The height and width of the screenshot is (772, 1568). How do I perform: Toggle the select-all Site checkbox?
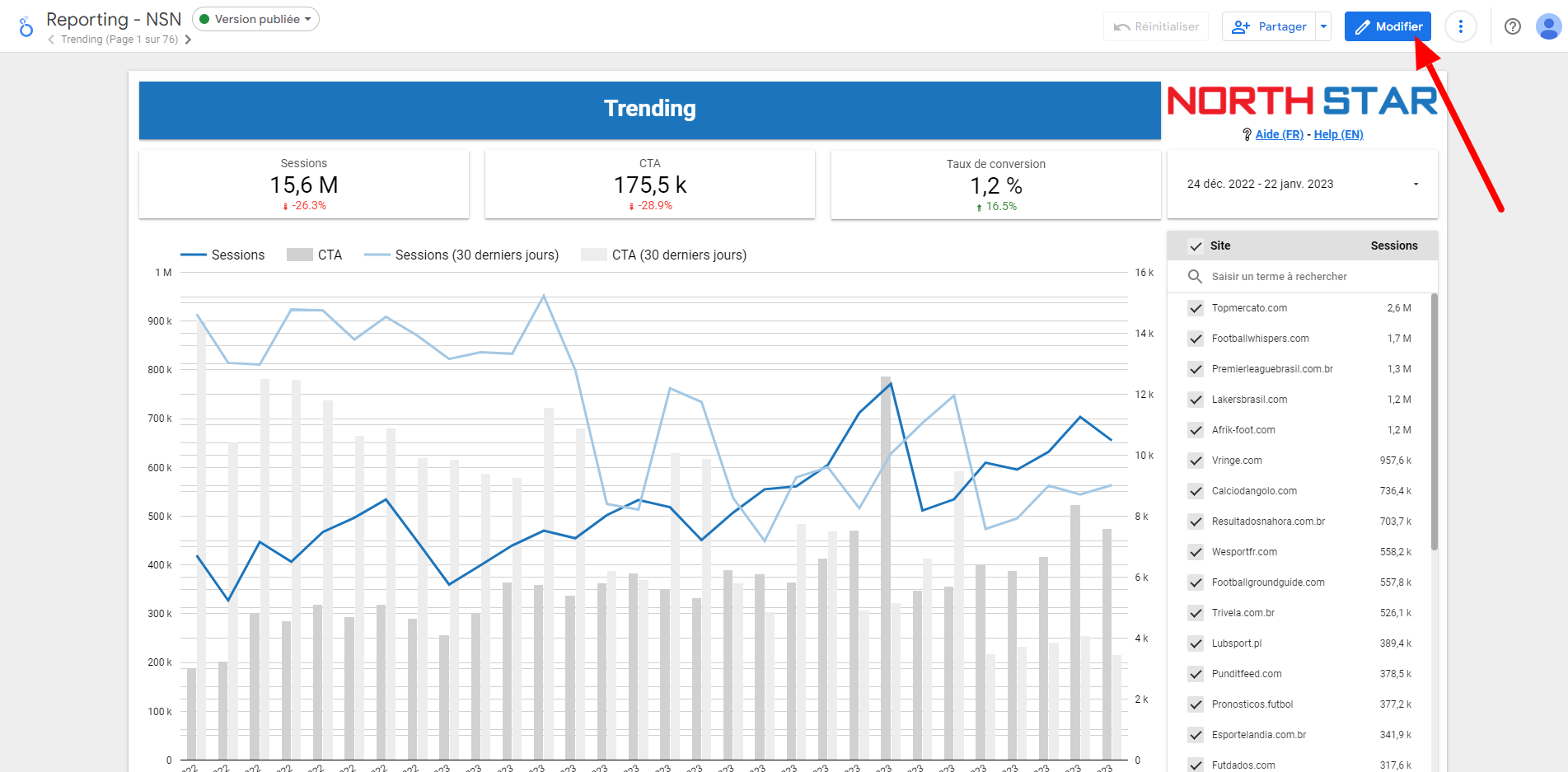click(1196, 246)
